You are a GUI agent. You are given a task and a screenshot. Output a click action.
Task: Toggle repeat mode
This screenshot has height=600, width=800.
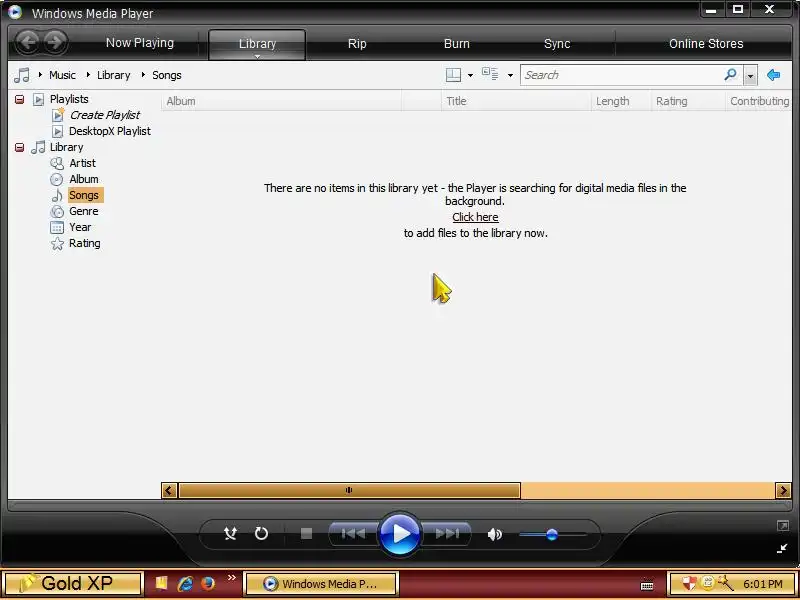[261, 534]
